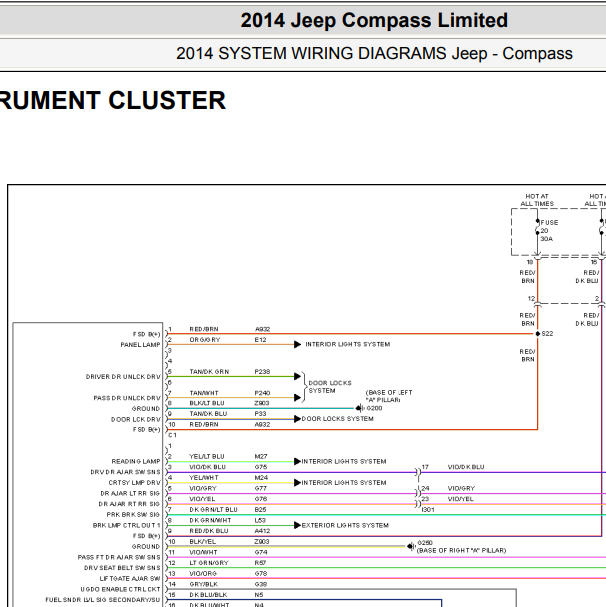Select the "DK BLU/BLK" wire label
The height and width of the screenshot is (607, 606).
pyautogui.click(x=208, y=595)
